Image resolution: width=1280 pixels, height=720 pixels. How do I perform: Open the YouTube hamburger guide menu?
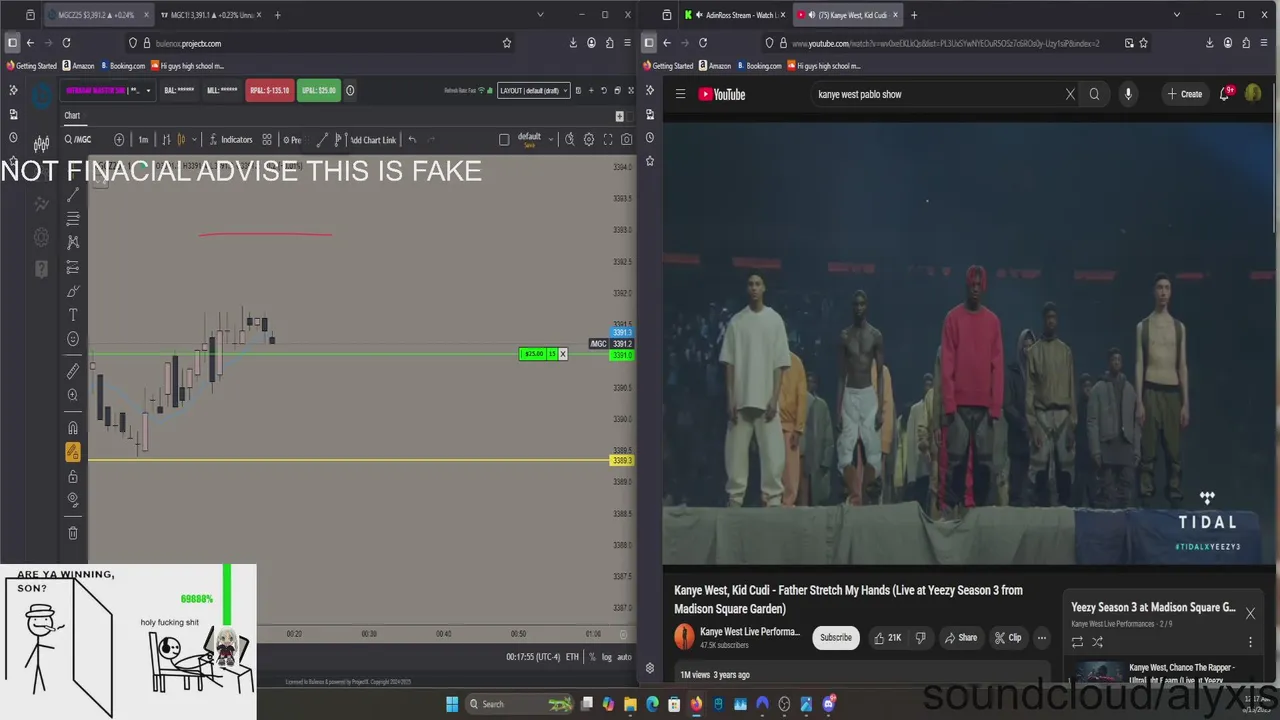680,94
